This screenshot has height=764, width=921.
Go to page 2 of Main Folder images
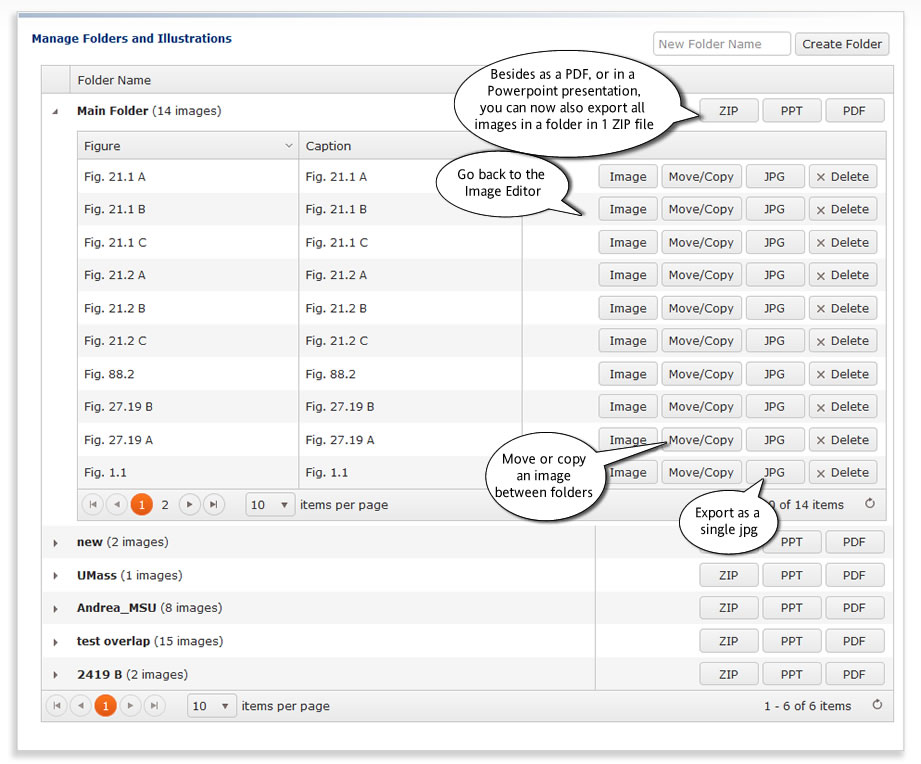[166, 505]
